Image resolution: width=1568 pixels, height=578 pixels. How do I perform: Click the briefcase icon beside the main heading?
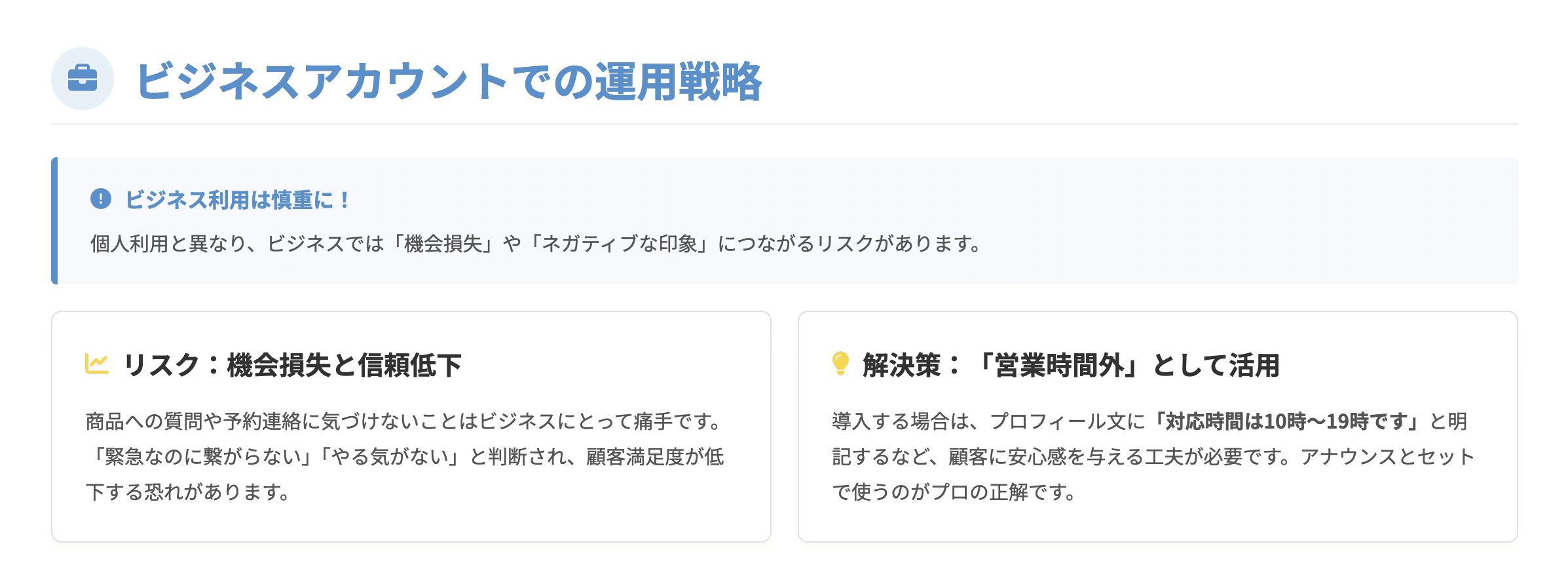83,79
